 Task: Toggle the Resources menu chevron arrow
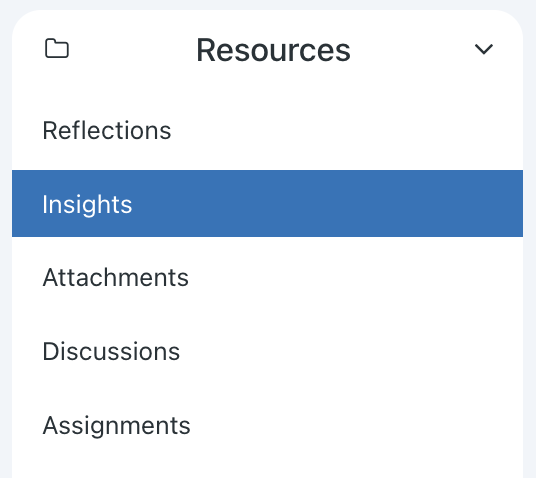[x=484, y=49]
